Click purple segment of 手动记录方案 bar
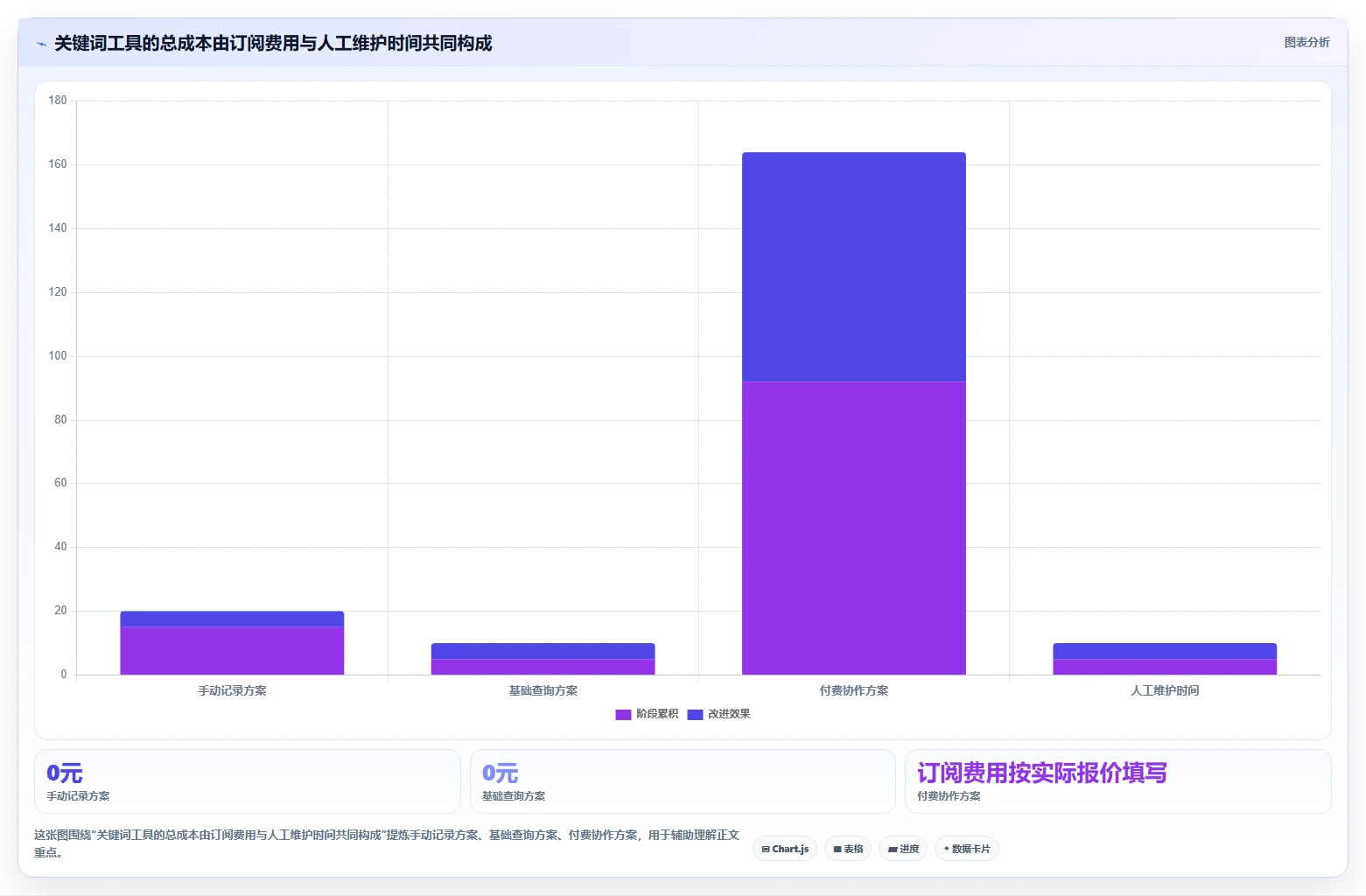The width and height of the screenshot is (1366, 896). (x=232, y=650)
